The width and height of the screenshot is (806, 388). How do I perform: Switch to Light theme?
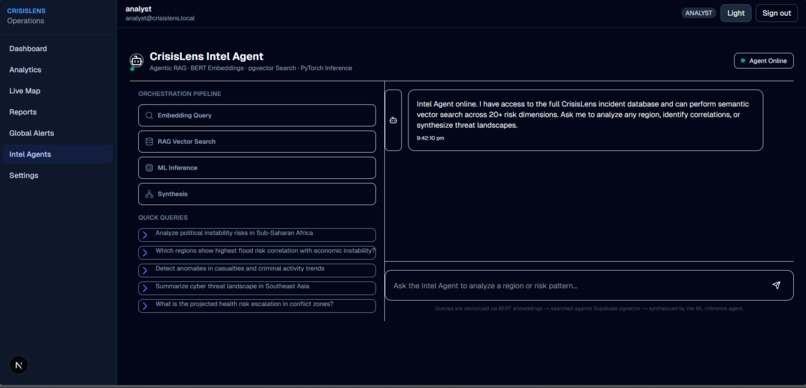tap(736, 13)
